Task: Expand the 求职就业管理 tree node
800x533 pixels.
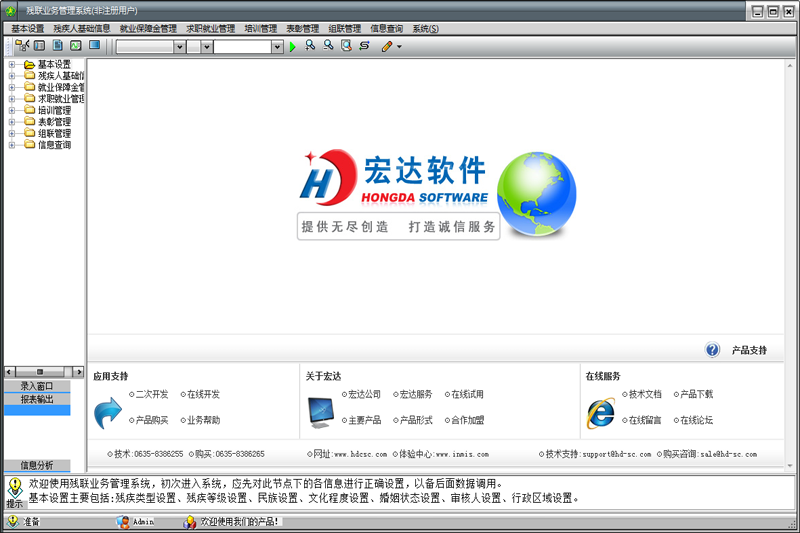Action: pos(12,99)
